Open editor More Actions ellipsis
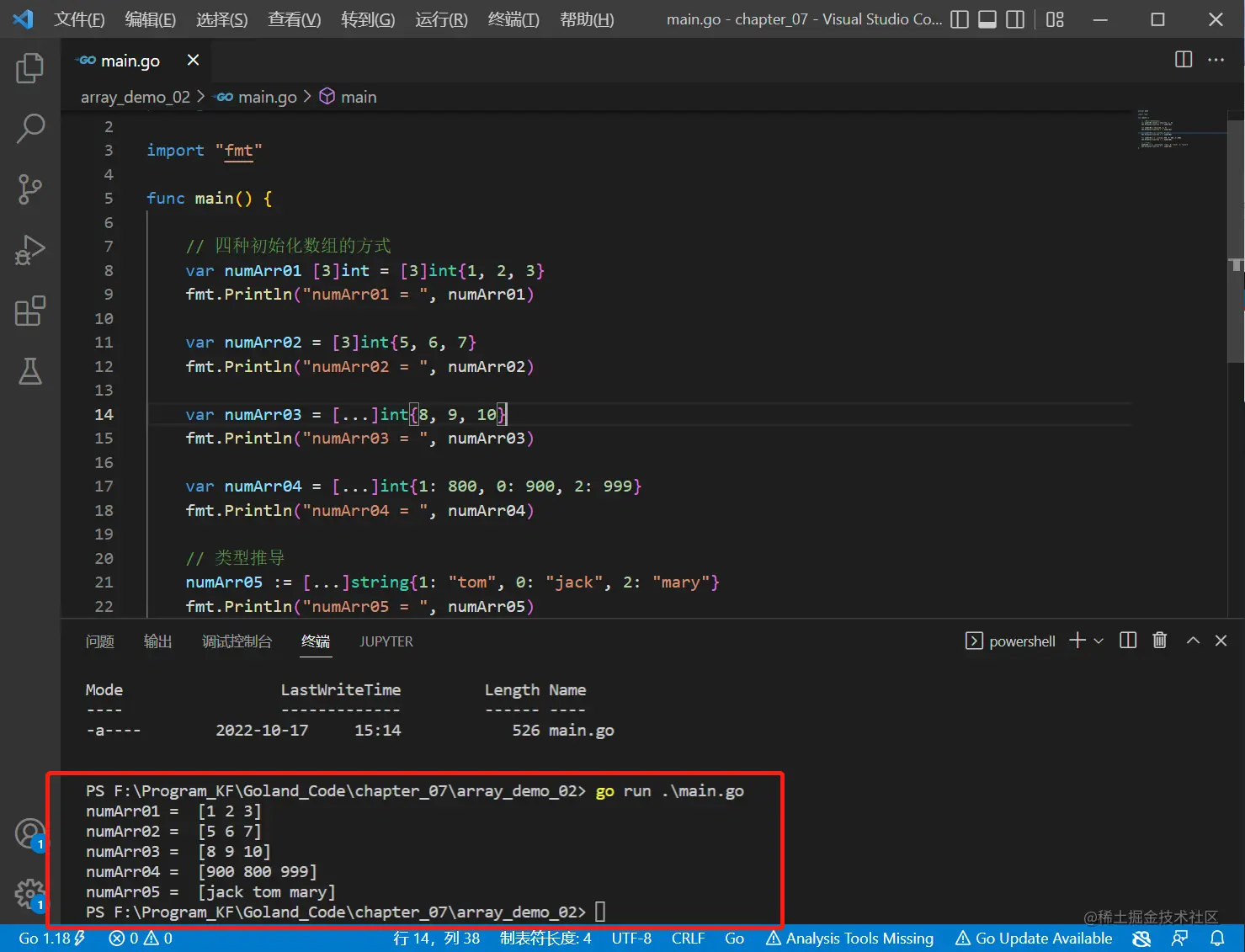The width and height of the screenshot is (1245, 952). [x=1216, y=59]
